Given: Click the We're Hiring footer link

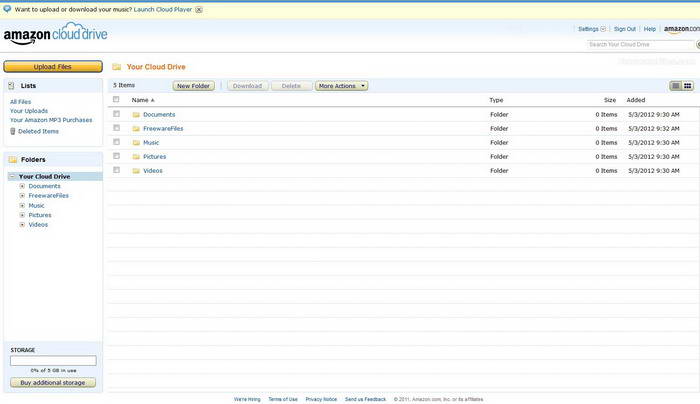Looking at the screenshot, I should [247, 399].
